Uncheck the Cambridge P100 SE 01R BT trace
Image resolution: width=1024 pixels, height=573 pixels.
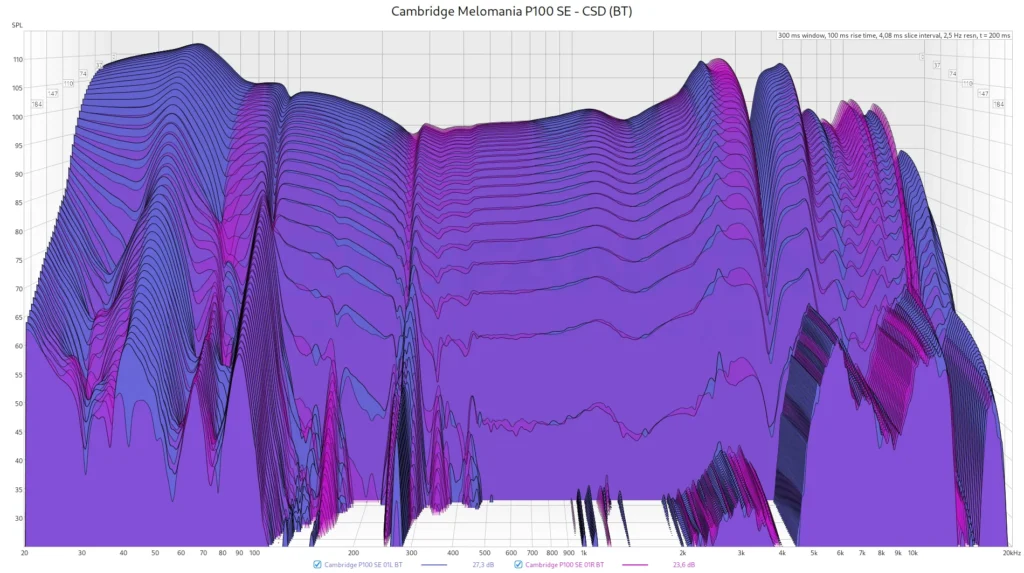coord(519,565)
